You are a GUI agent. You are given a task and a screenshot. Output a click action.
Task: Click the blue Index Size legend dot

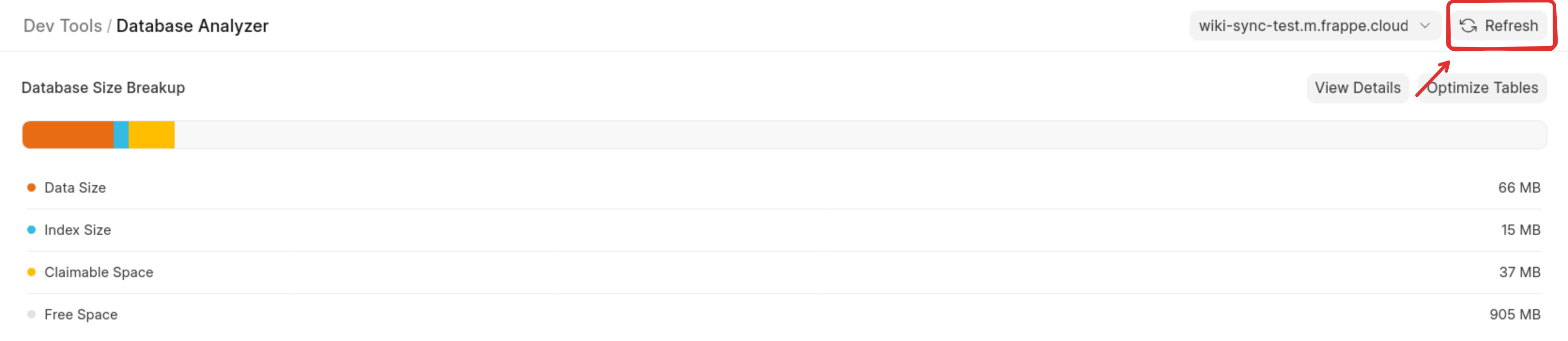click(x=31, y=230)
